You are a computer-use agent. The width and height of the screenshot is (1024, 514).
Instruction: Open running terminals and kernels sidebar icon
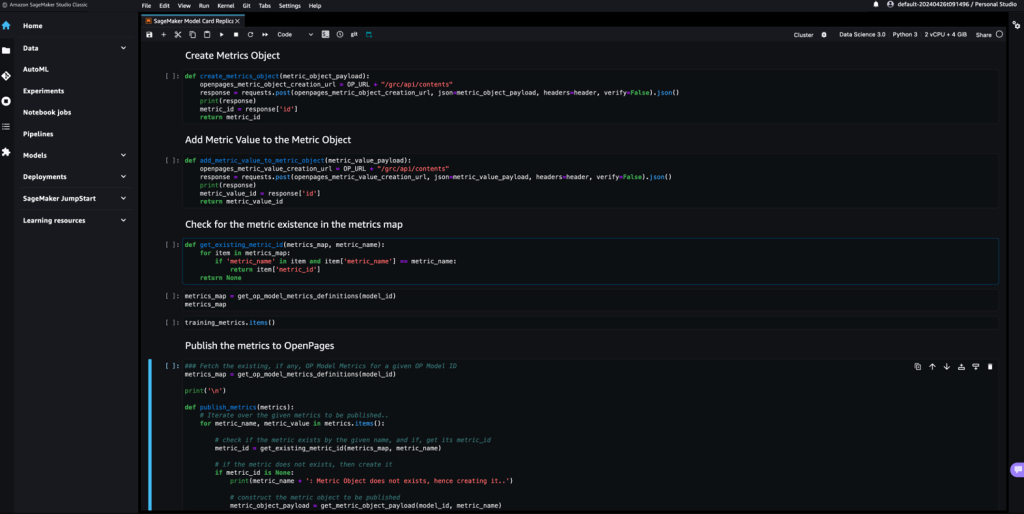[x=6, y=101]
